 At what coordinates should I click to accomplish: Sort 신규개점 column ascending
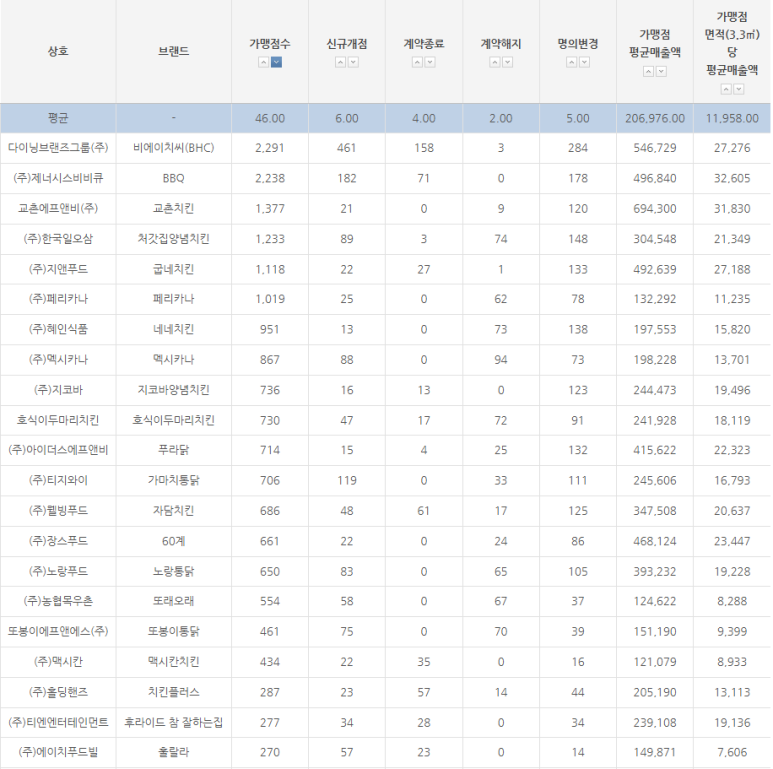[x=340, y=62]
